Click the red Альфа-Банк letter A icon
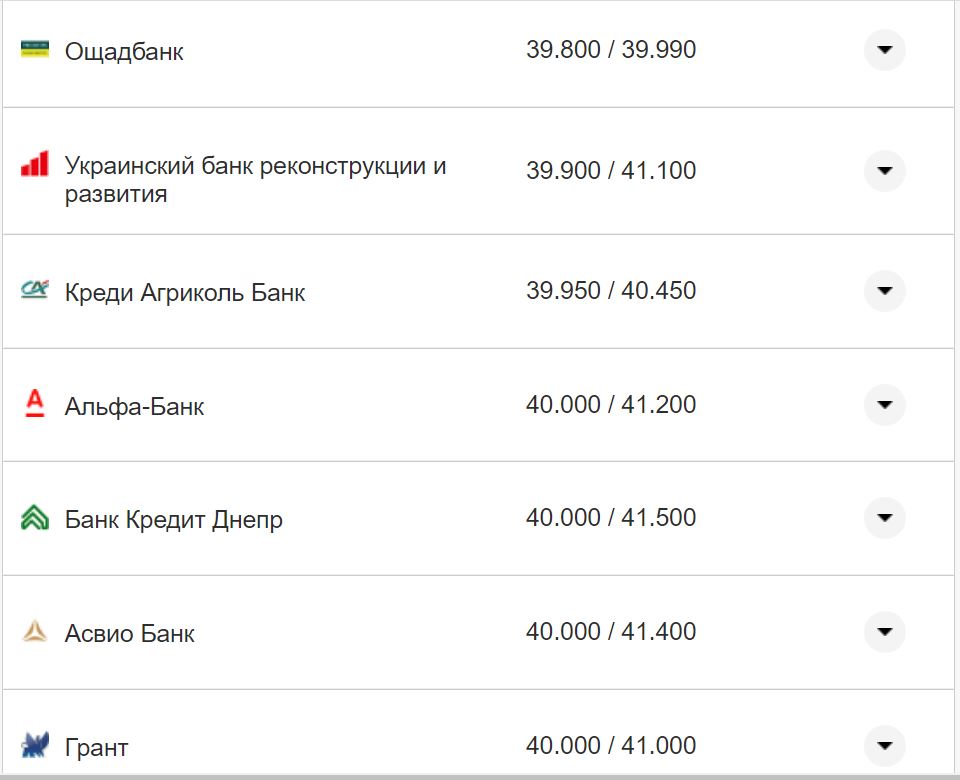Screen dimensions: 960x780 click(x=33, y=404)
